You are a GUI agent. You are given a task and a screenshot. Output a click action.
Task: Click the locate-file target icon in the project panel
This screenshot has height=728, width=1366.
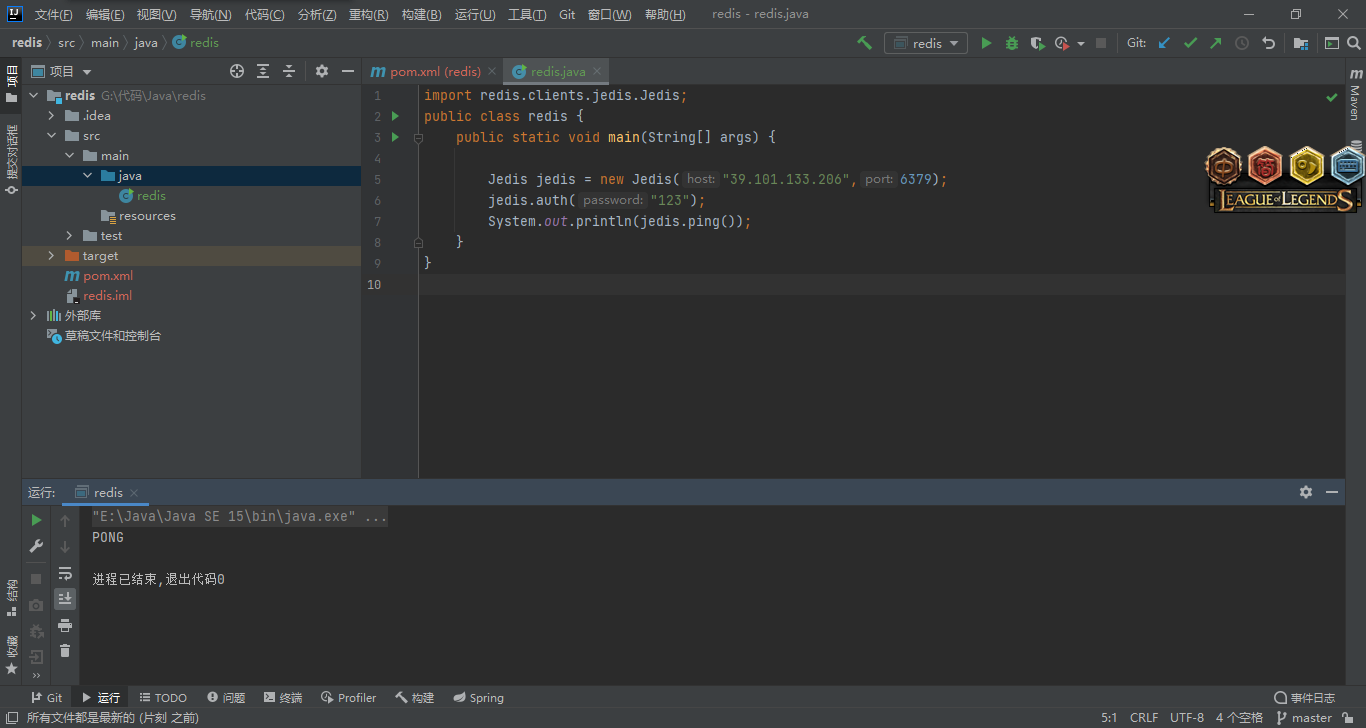[237, 71]
